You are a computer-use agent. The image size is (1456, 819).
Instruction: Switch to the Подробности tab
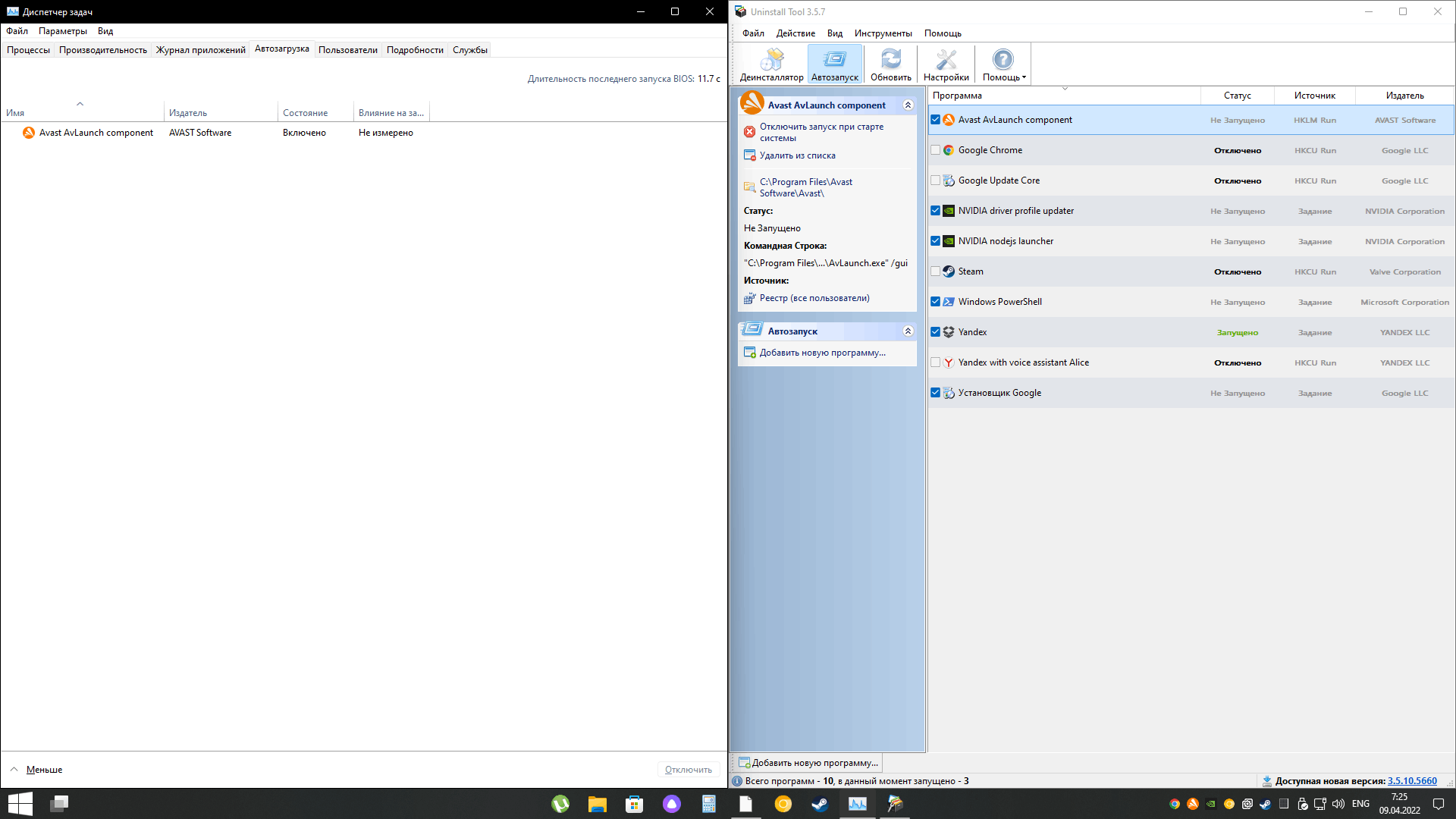point(415,50)
